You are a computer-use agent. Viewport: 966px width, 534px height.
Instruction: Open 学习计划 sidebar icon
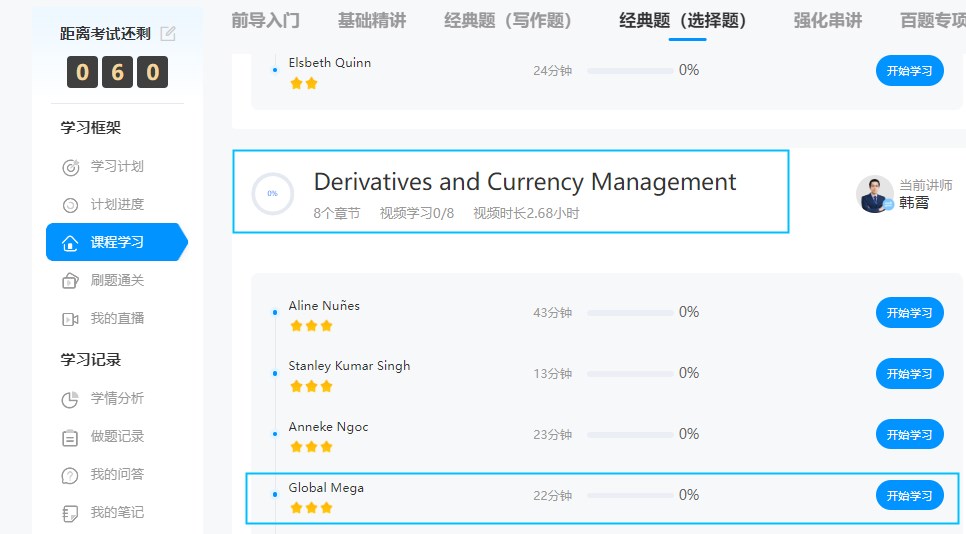(x=70, y=167)
